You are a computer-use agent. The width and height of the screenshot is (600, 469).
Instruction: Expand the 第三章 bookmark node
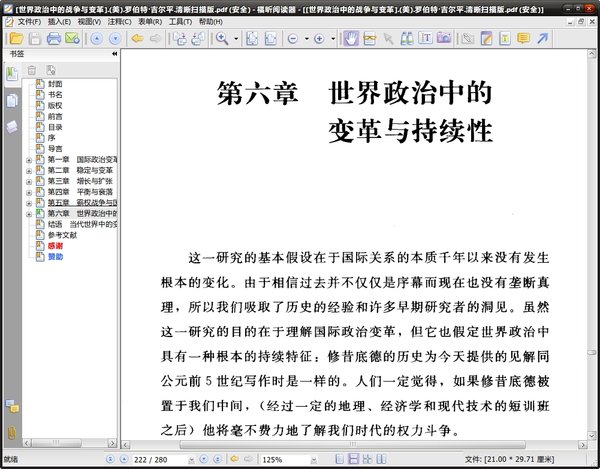tap(29, 182)
